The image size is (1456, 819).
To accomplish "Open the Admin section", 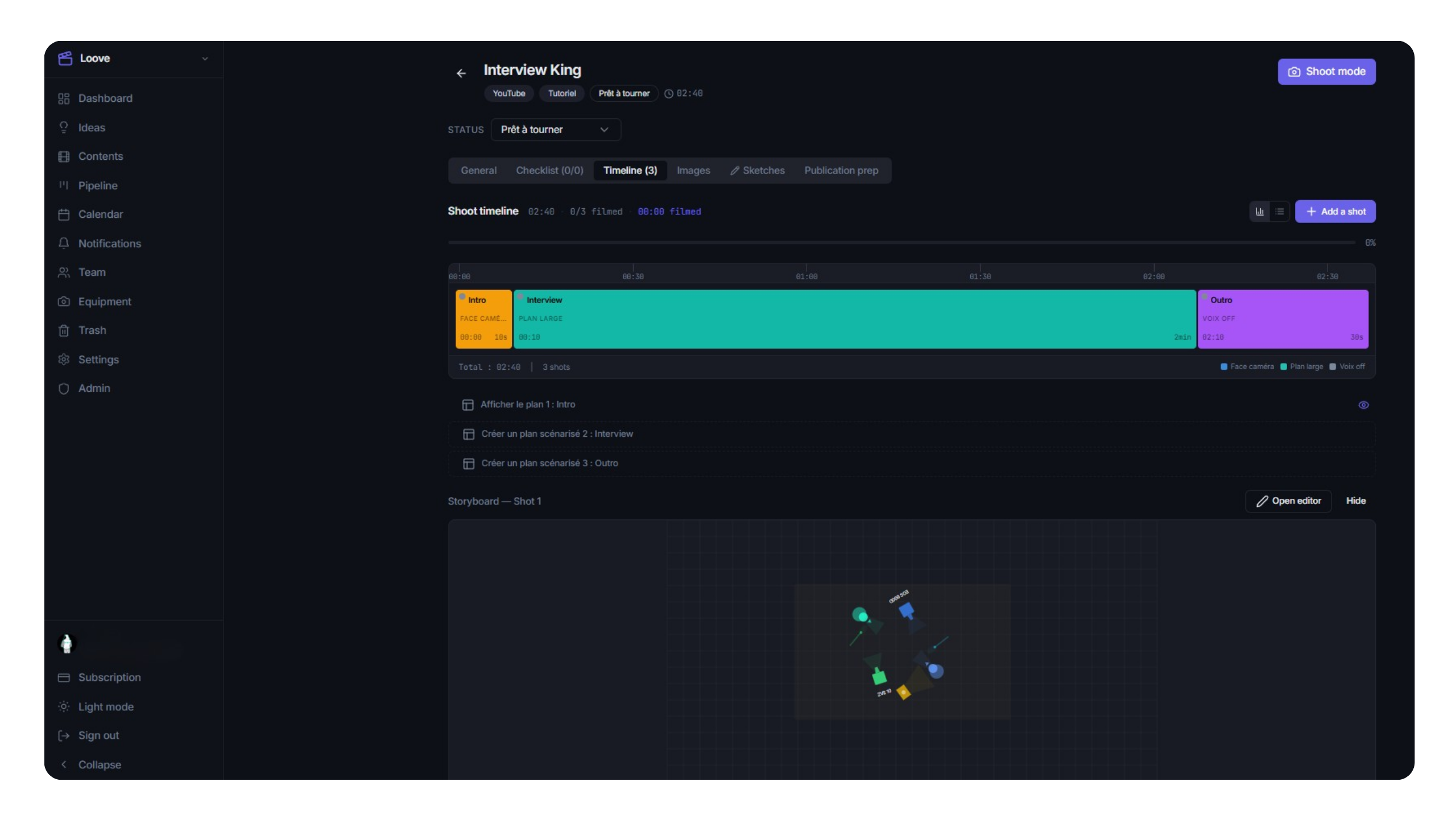I will coord(94,388).
